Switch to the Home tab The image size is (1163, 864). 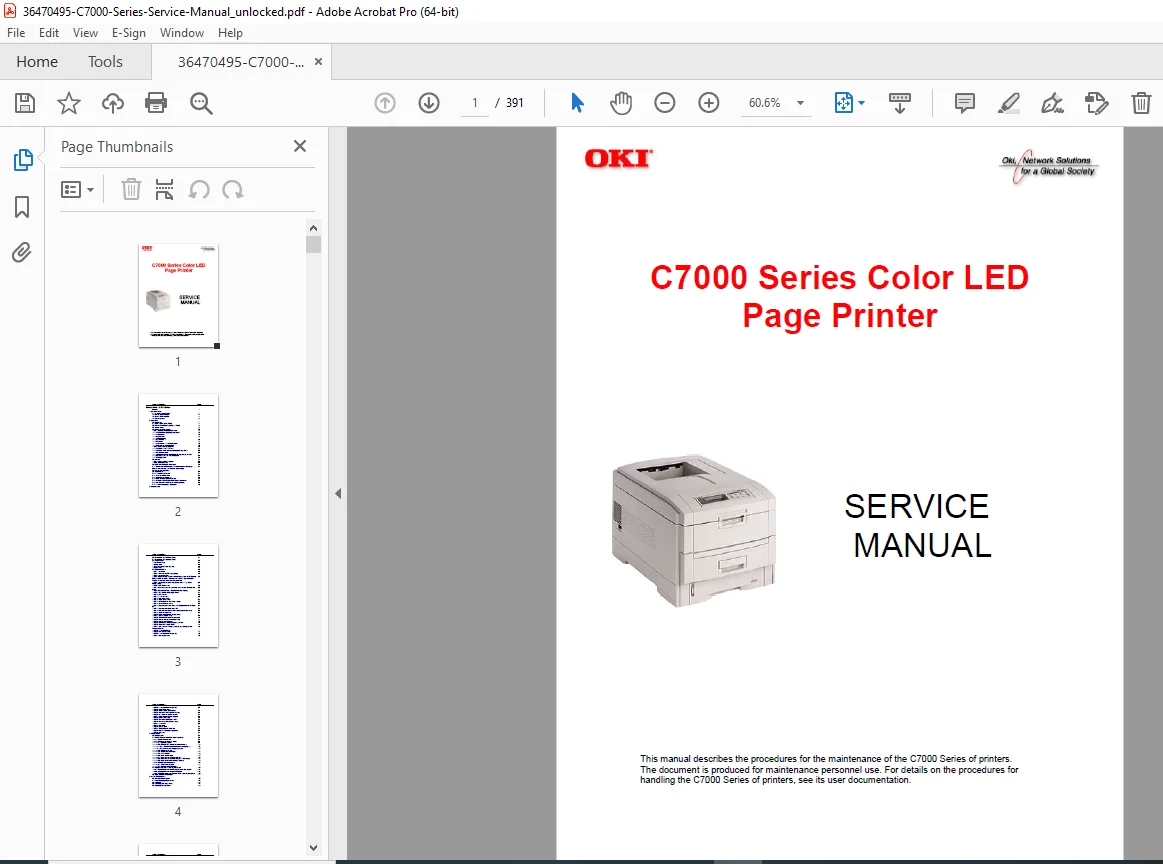coord(37,62)
